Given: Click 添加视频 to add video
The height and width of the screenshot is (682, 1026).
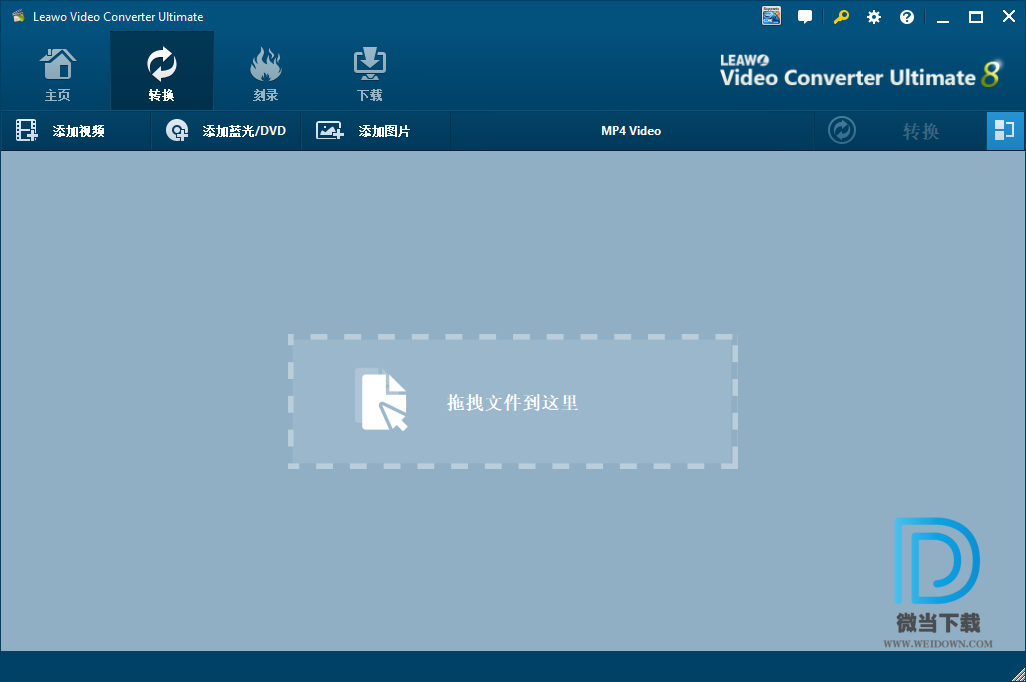Looking at the screenshot, I should (x=75, y=131).
